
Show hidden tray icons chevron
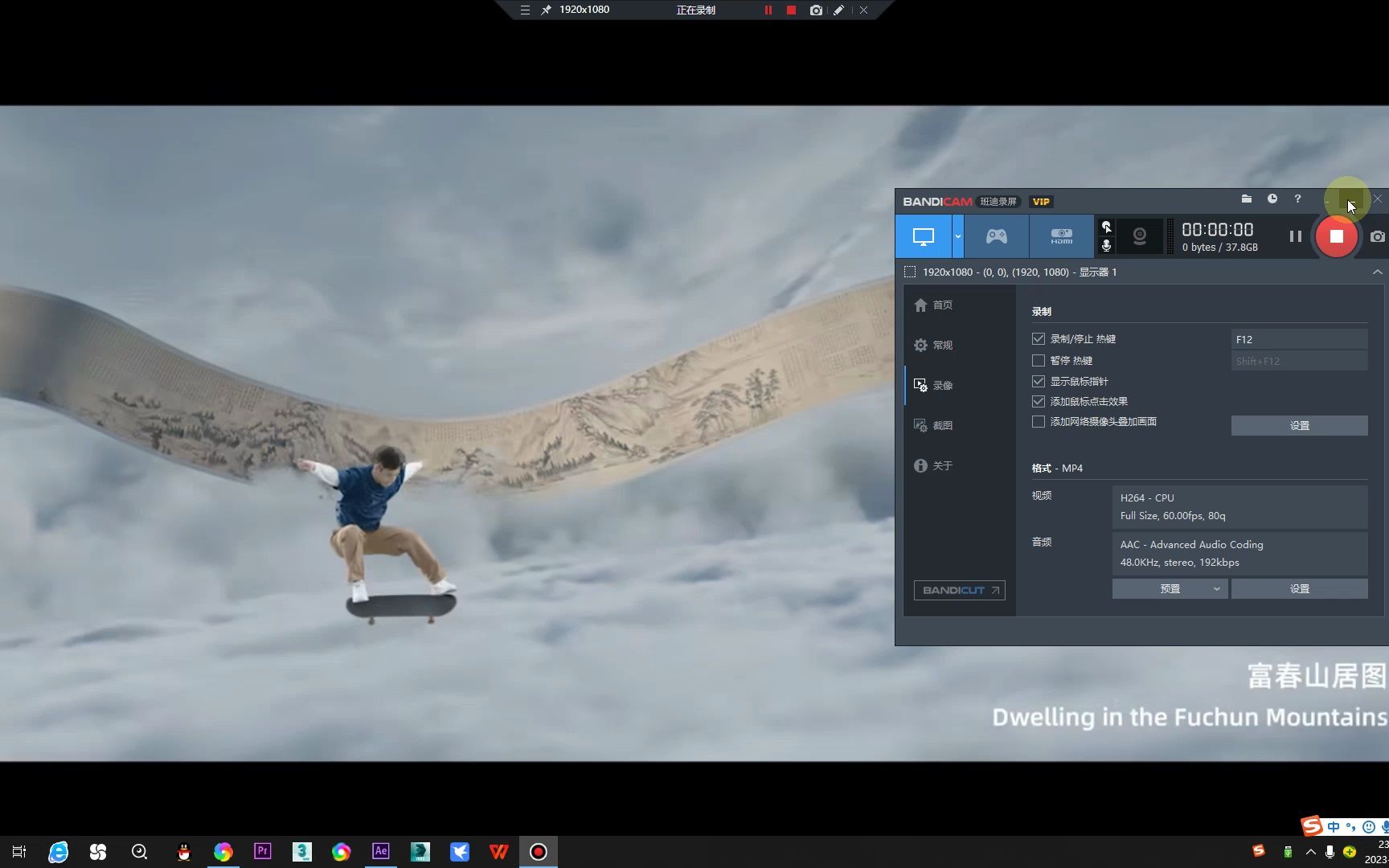pyautogui.click(x=1311, y=852)
